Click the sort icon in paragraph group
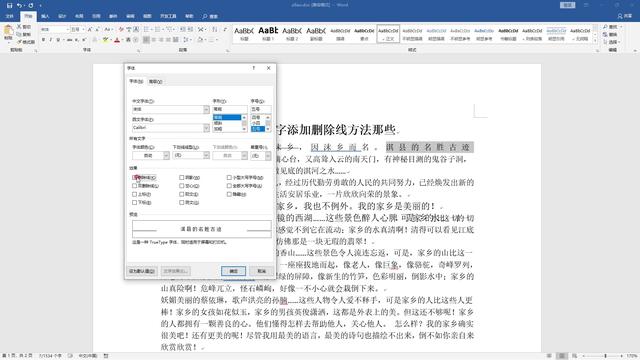This screenshot has width=640, height=360. (215, 29)
